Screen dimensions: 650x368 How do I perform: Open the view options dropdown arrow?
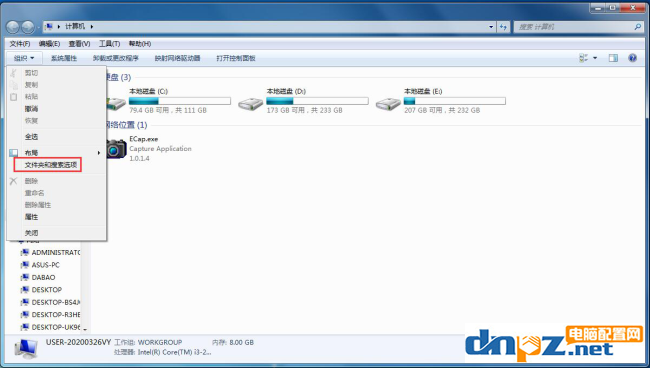595,58
